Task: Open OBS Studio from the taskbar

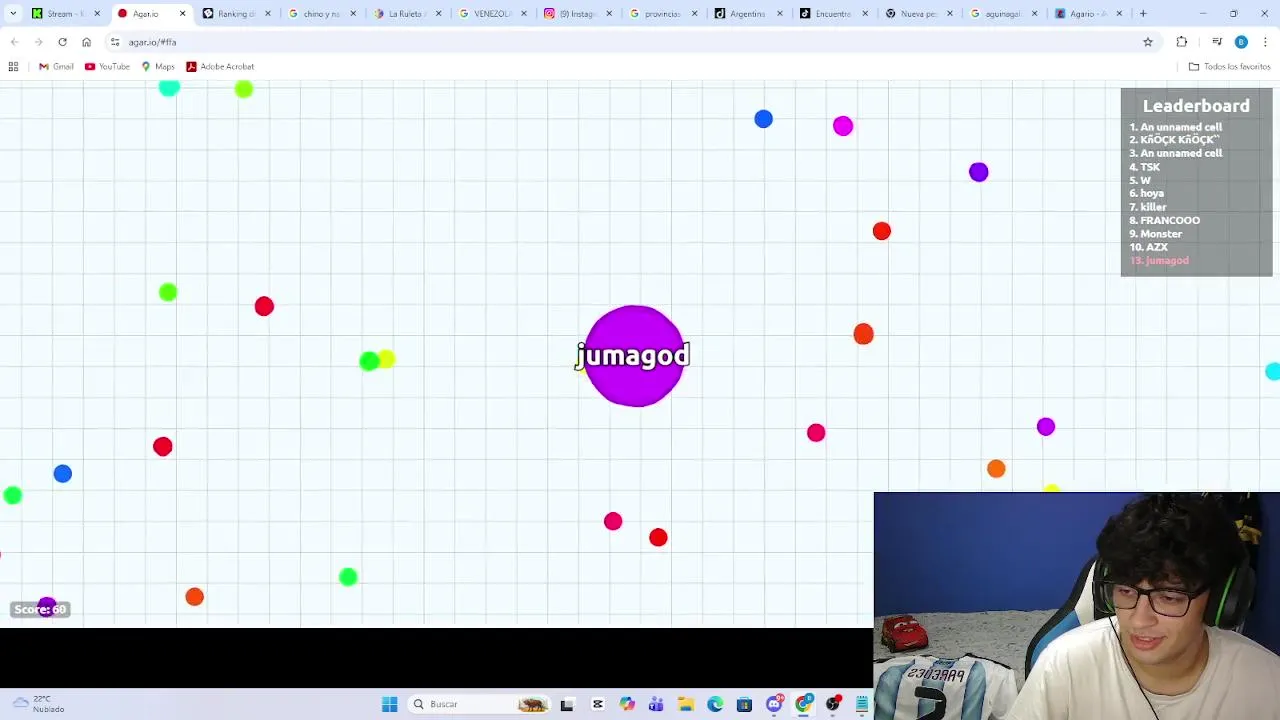Action: coord(832,704)
